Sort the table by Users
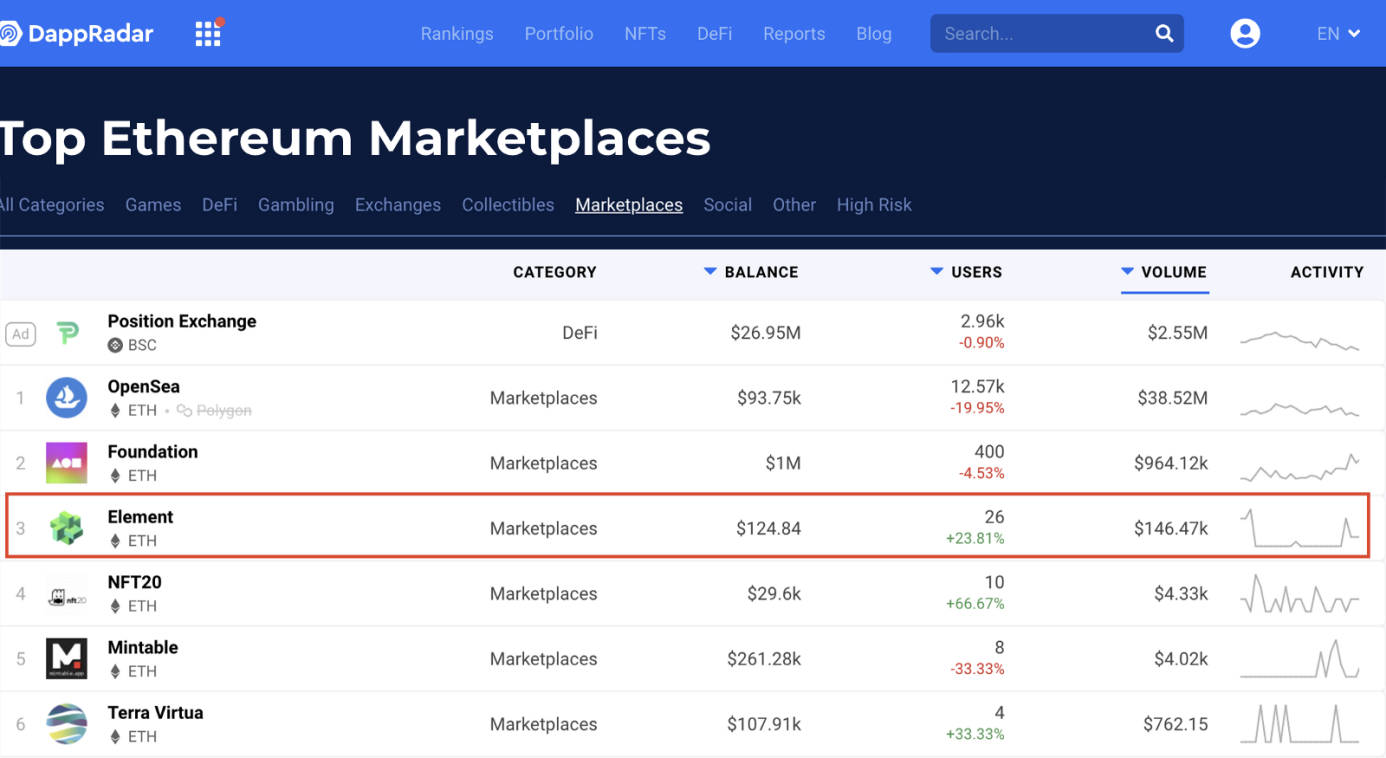This screenshot has width=1386, height=758. [966, 272]
